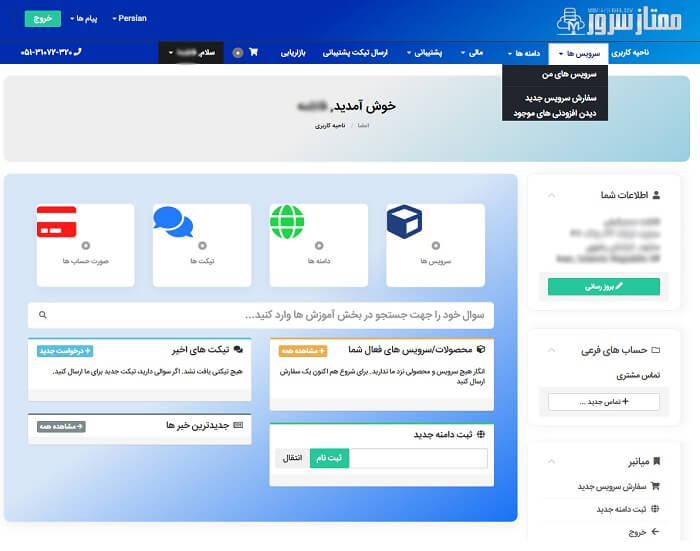
Task: Click the blue درخواست جدید ticket button
Action: click(x=65, y=351)
